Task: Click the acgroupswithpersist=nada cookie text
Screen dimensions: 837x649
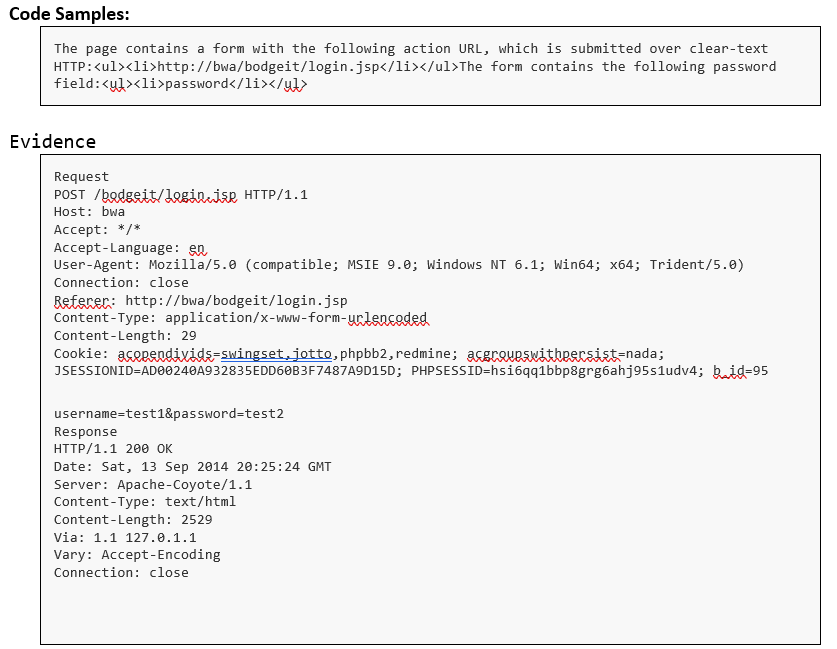Action: click(x=565, y=354)
